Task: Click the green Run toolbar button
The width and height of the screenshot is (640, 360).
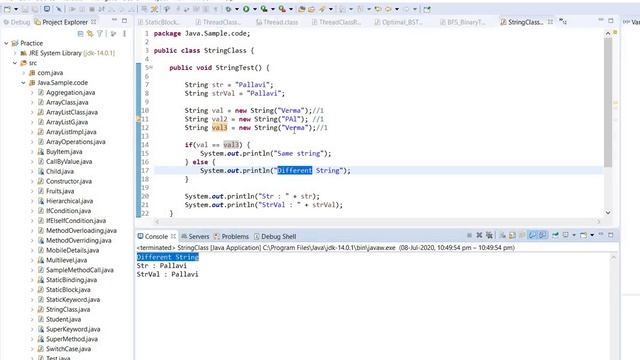Action: pyautogui.click(x=246, y=9)
